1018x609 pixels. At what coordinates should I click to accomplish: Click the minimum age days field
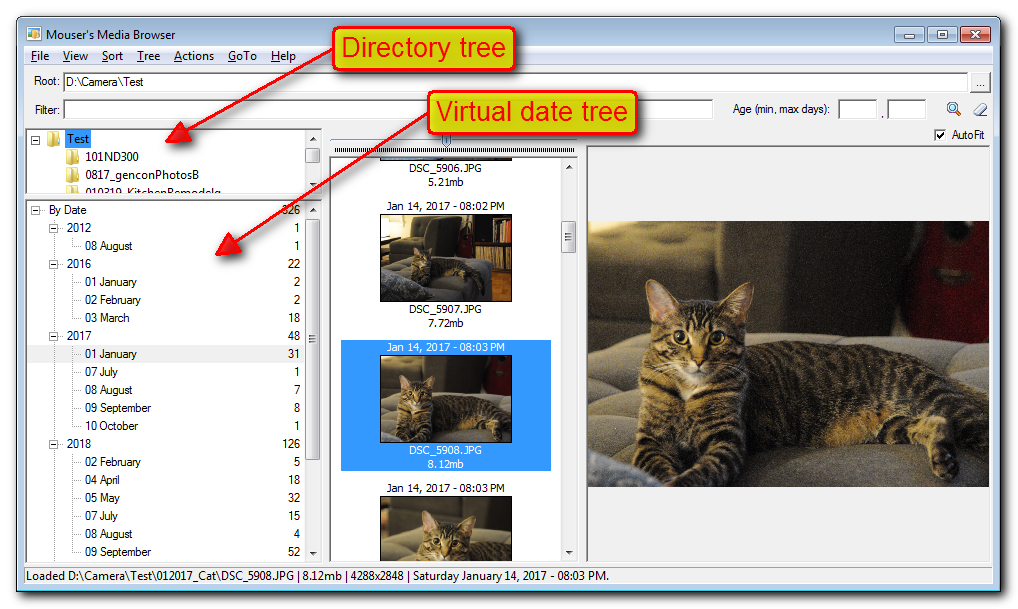[x=857, y=109]
